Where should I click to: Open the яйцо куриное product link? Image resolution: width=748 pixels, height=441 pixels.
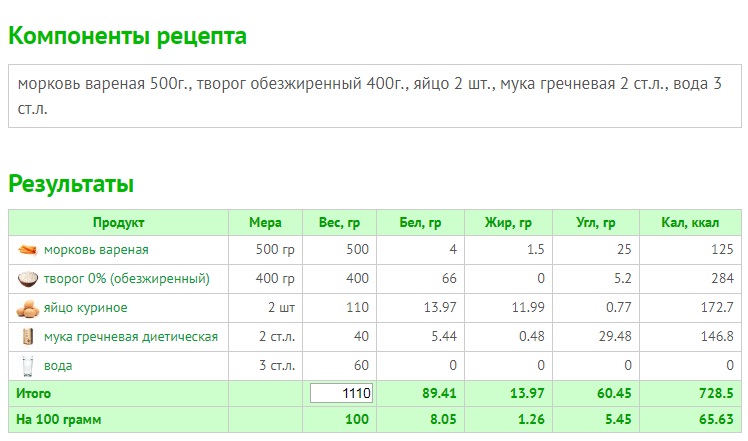(x=85, y=307)
